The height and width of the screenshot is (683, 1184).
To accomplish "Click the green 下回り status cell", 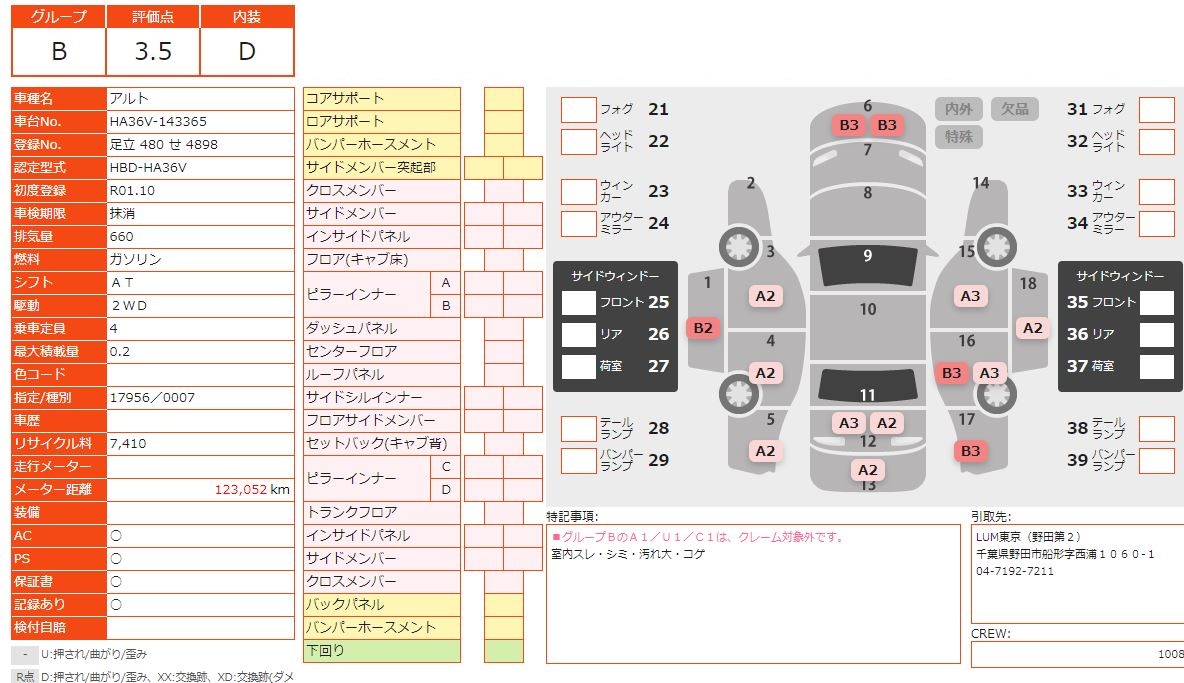I will pos(503,651).
